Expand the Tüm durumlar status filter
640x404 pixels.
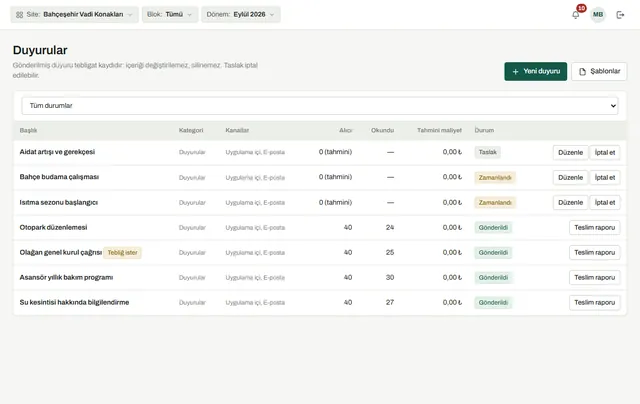320,106
